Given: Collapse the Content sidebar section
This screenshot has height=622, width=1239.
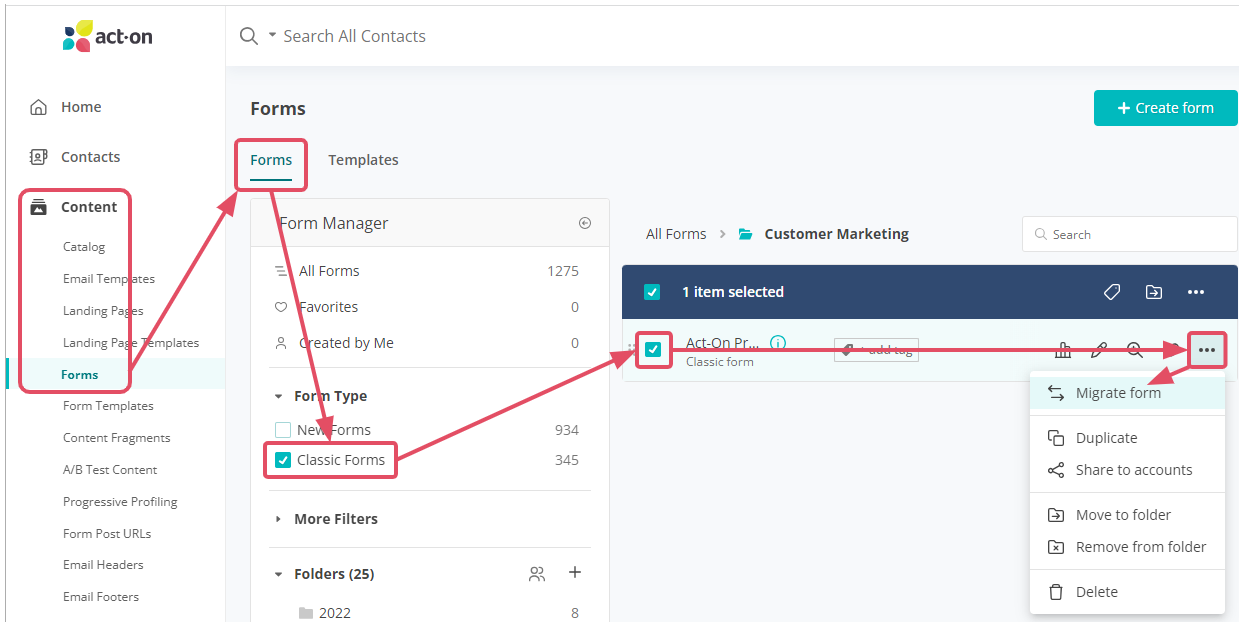Looking at the screenshot, I should pyautogui.click(x=89, y=207).
